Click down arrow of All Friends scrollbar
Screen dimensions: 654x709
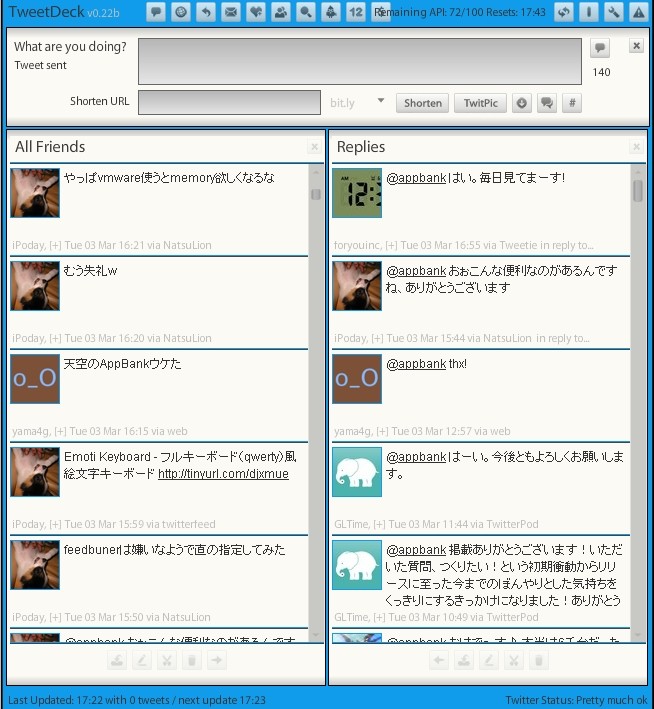click(x=316, y=635)
